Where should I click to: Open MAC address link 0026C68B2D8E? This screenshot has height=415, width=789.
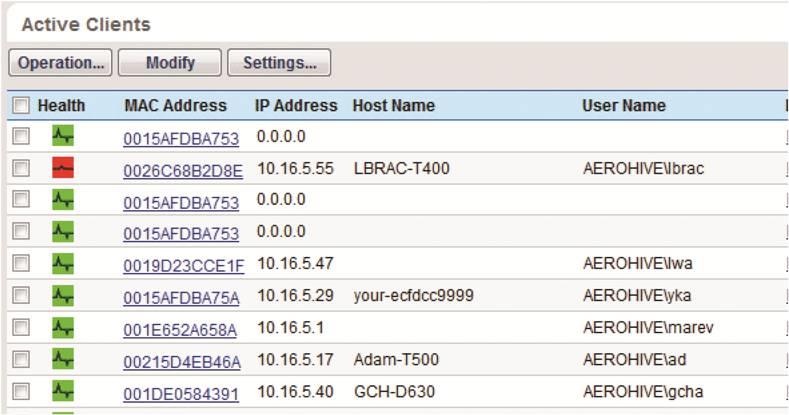click(x=183, y=171)
